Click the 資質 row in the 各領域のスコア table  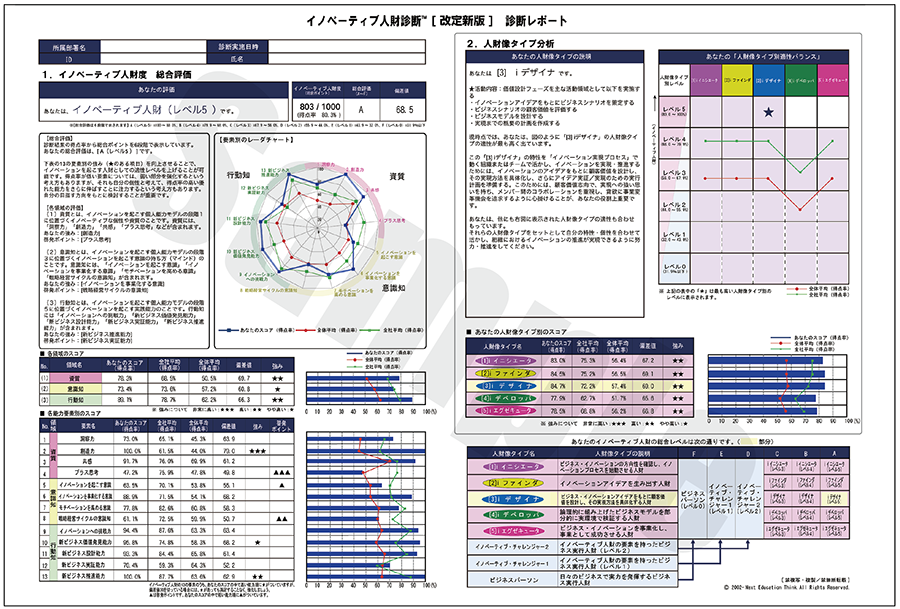pyautogui.click(x=166, y=378)
